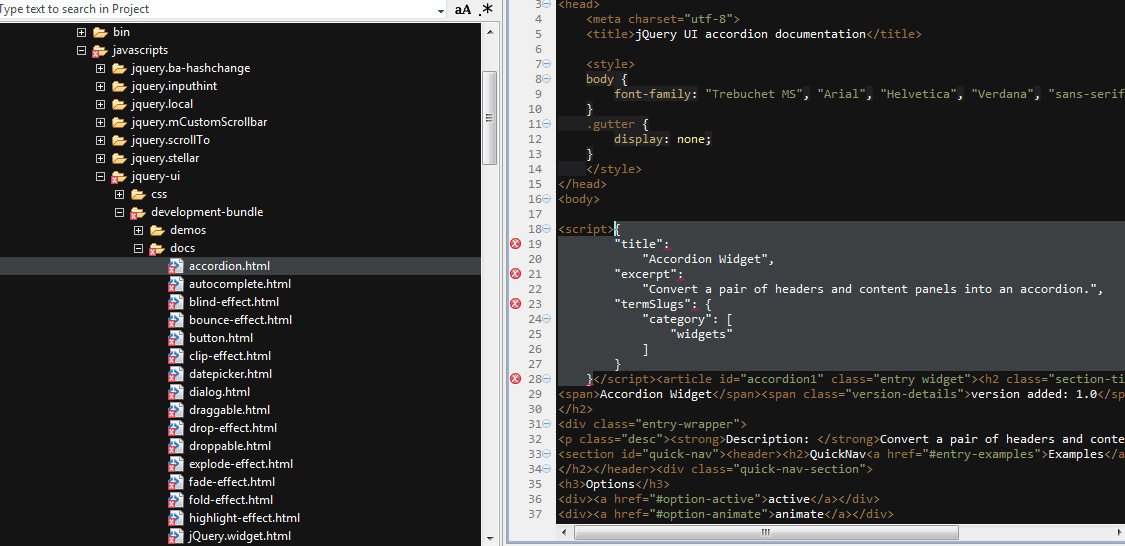Select jQuery.widget.html file

239,536
